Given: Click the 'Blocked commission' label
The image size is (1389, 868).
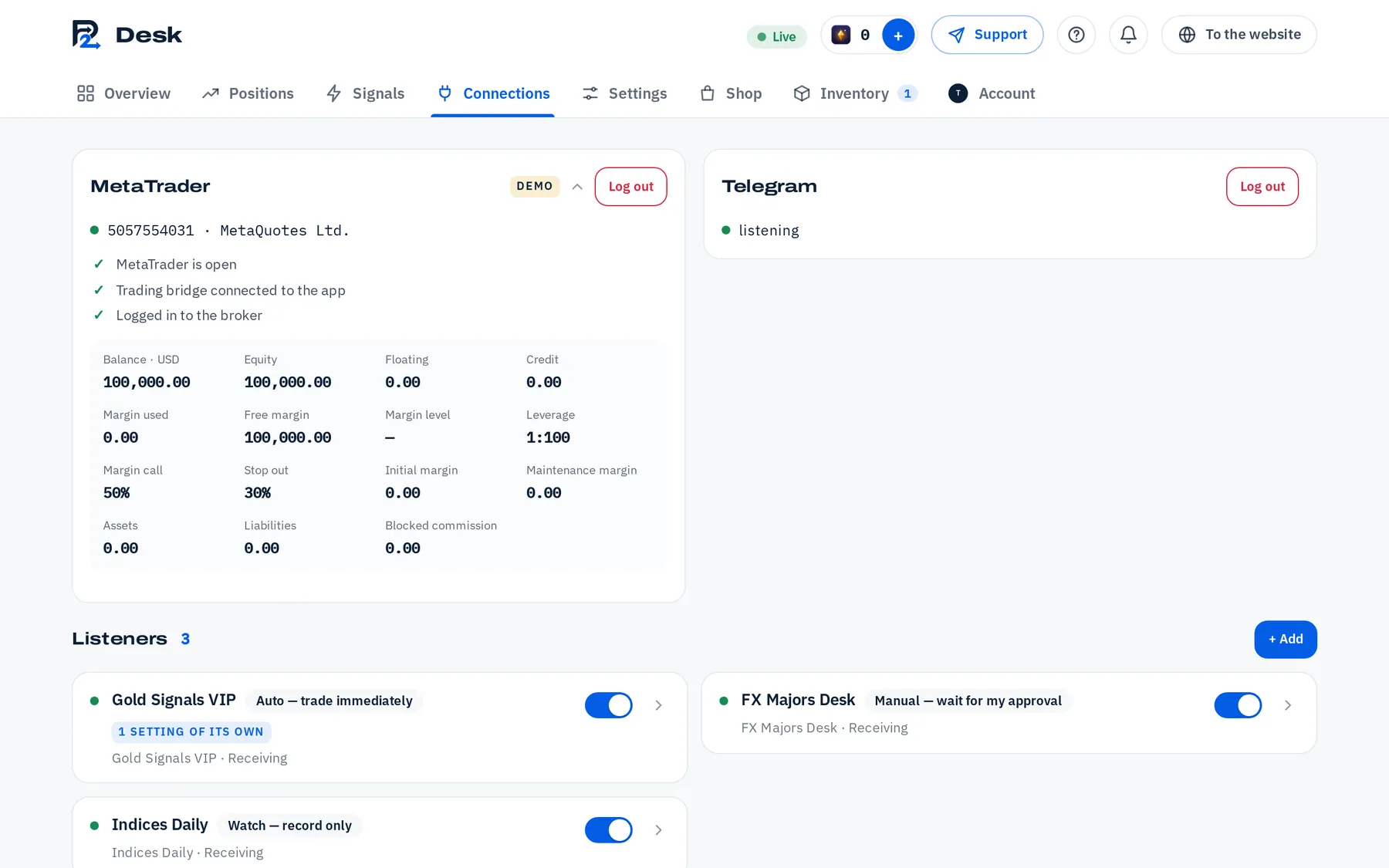Looking at the screenshot, I should point(441,525).
